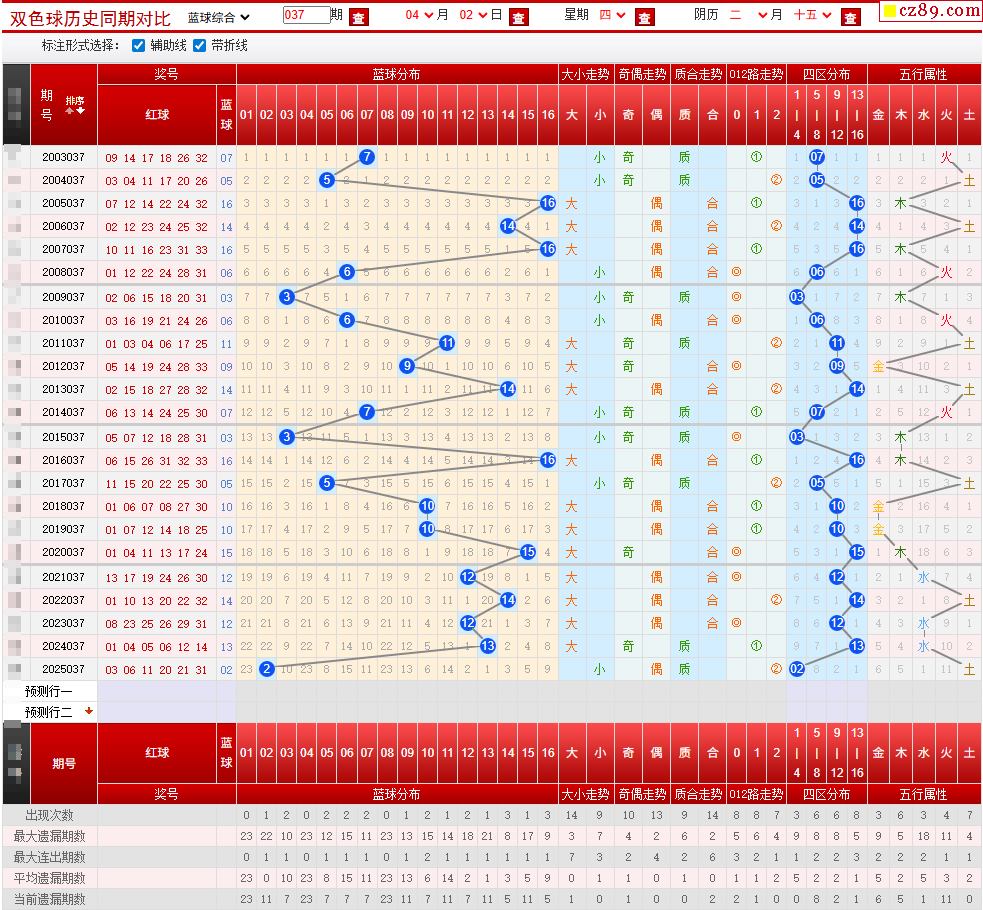The image size is (983, 910).
Task: Click blue ball 16 in row 2016037
Action: click(x=548, y=460)
